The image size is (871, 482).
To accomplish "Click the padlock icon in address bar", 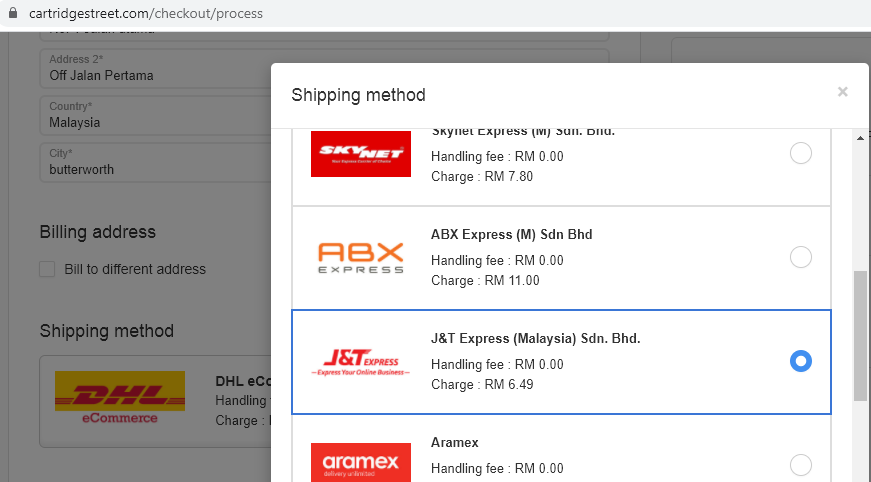I will click(13, 13).
